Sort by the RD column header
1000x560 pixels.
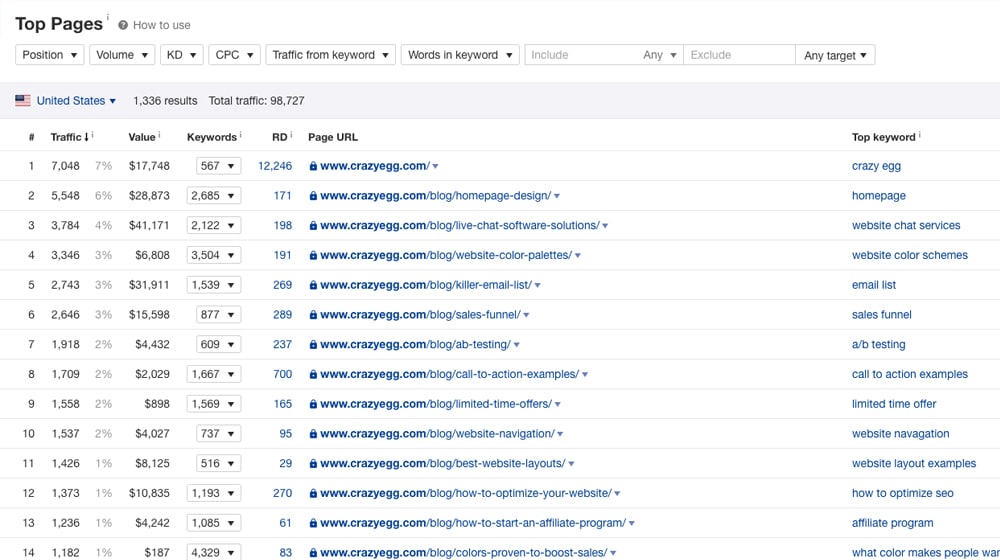click(279, 137)
